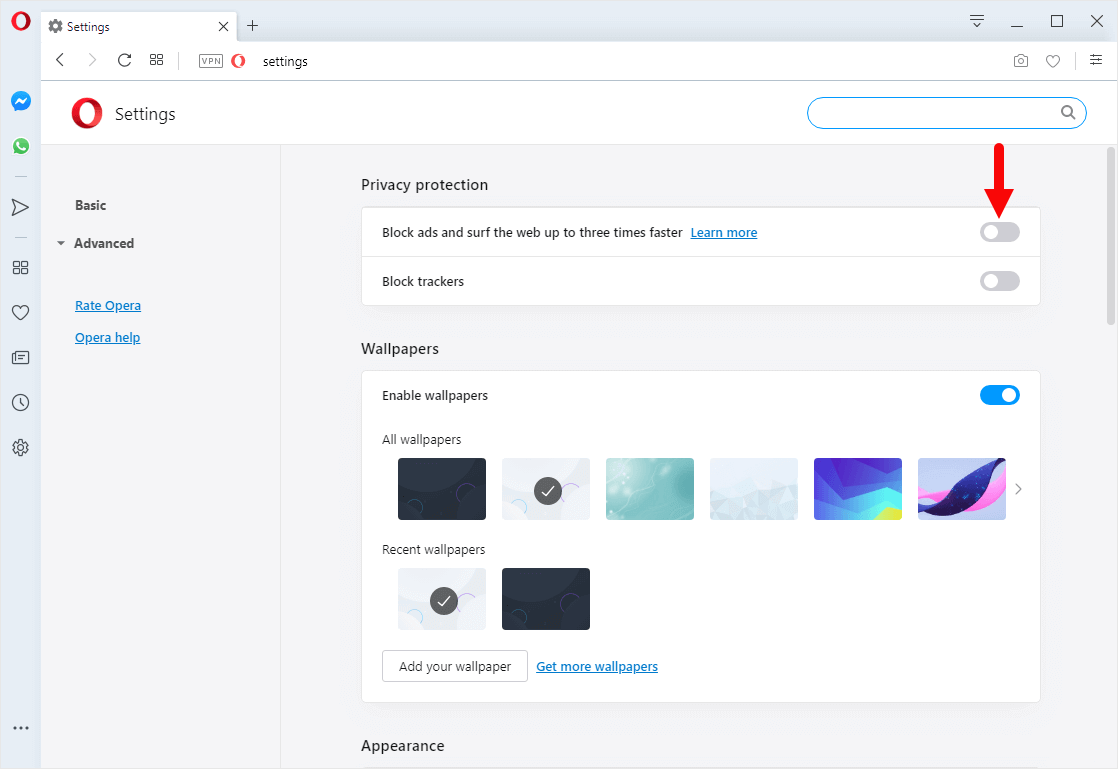Click the page vertical scrollbar

[1110, 235]
